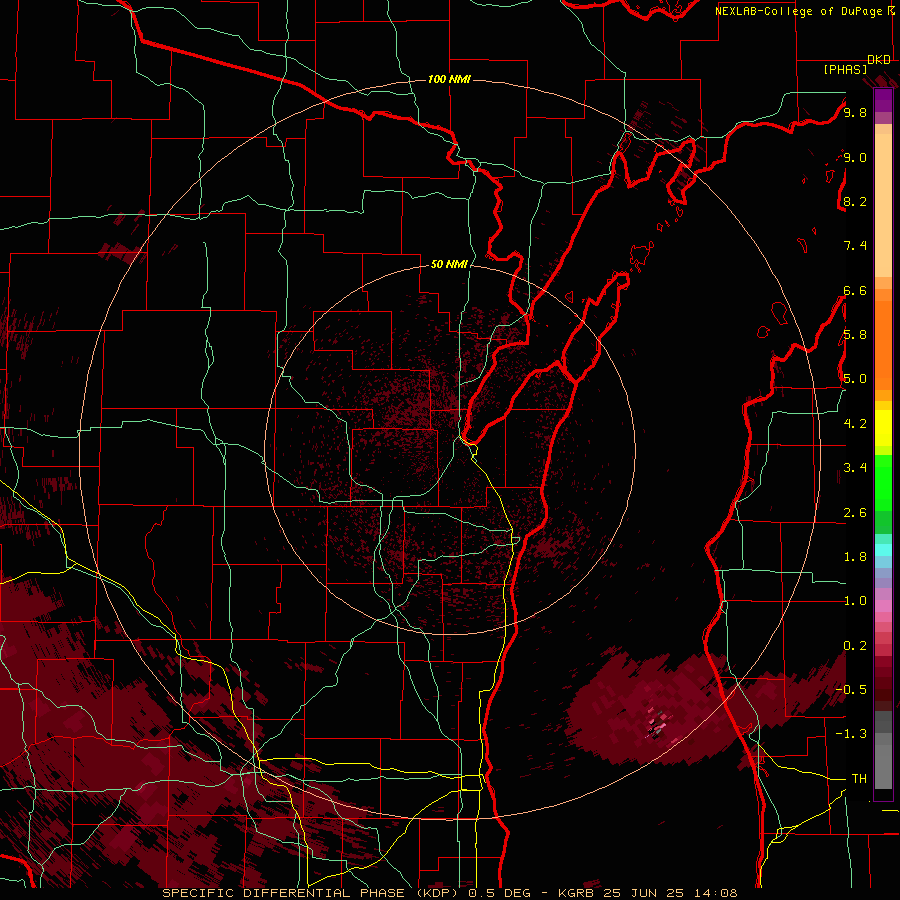Click the 0.2 scale value

point(855,646)
